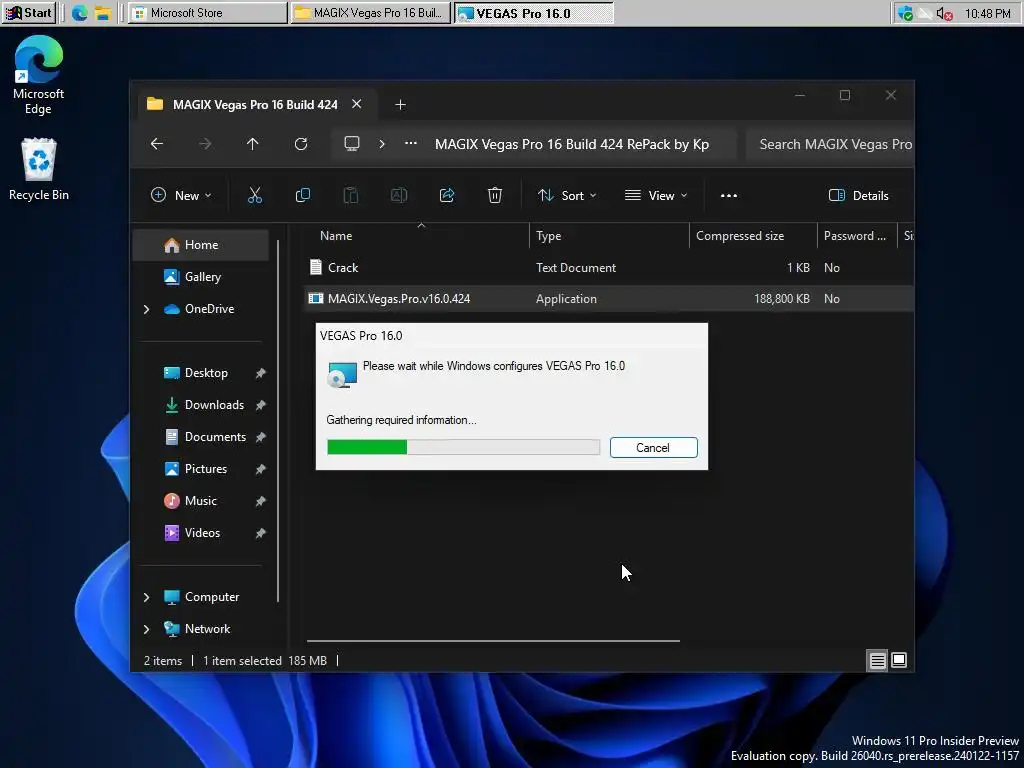
Task: Click the Cut scissors icon
Action: tap(255, 195)
